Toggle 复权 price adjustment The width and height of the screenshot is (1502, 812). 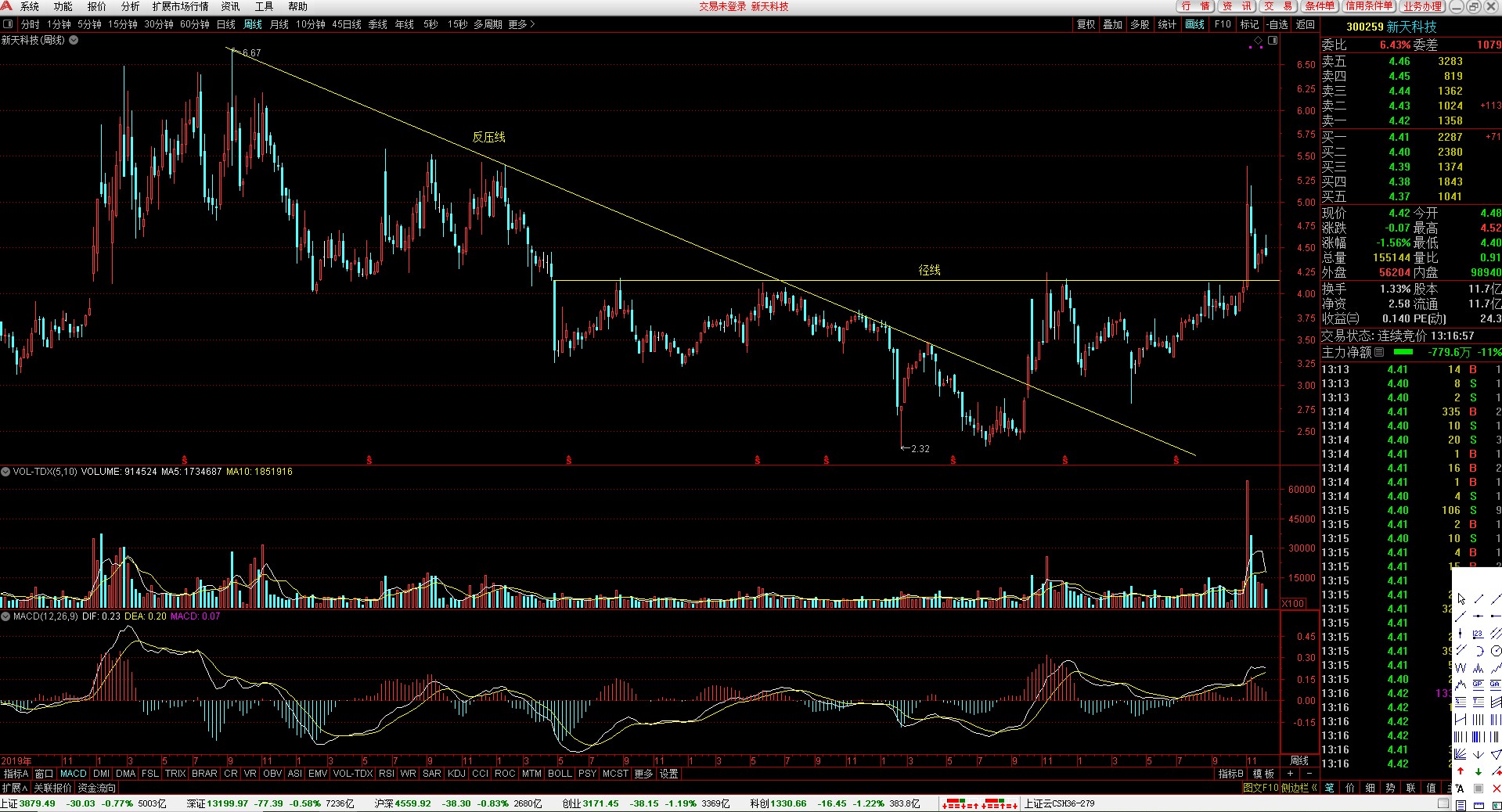click(x=1086, y=24)
